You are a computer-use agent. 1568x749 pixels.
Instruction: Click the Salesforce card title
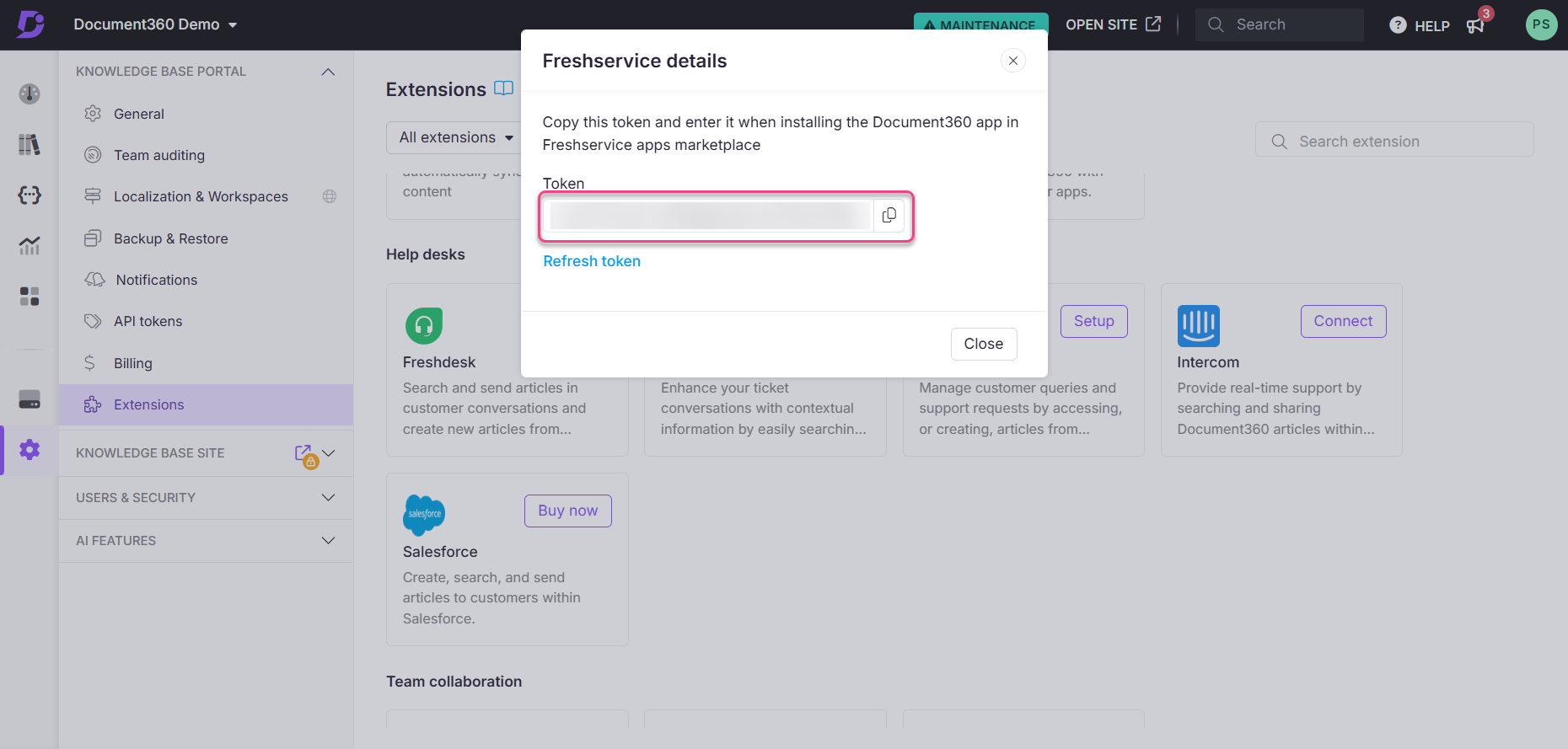click(x=440, y=552)
